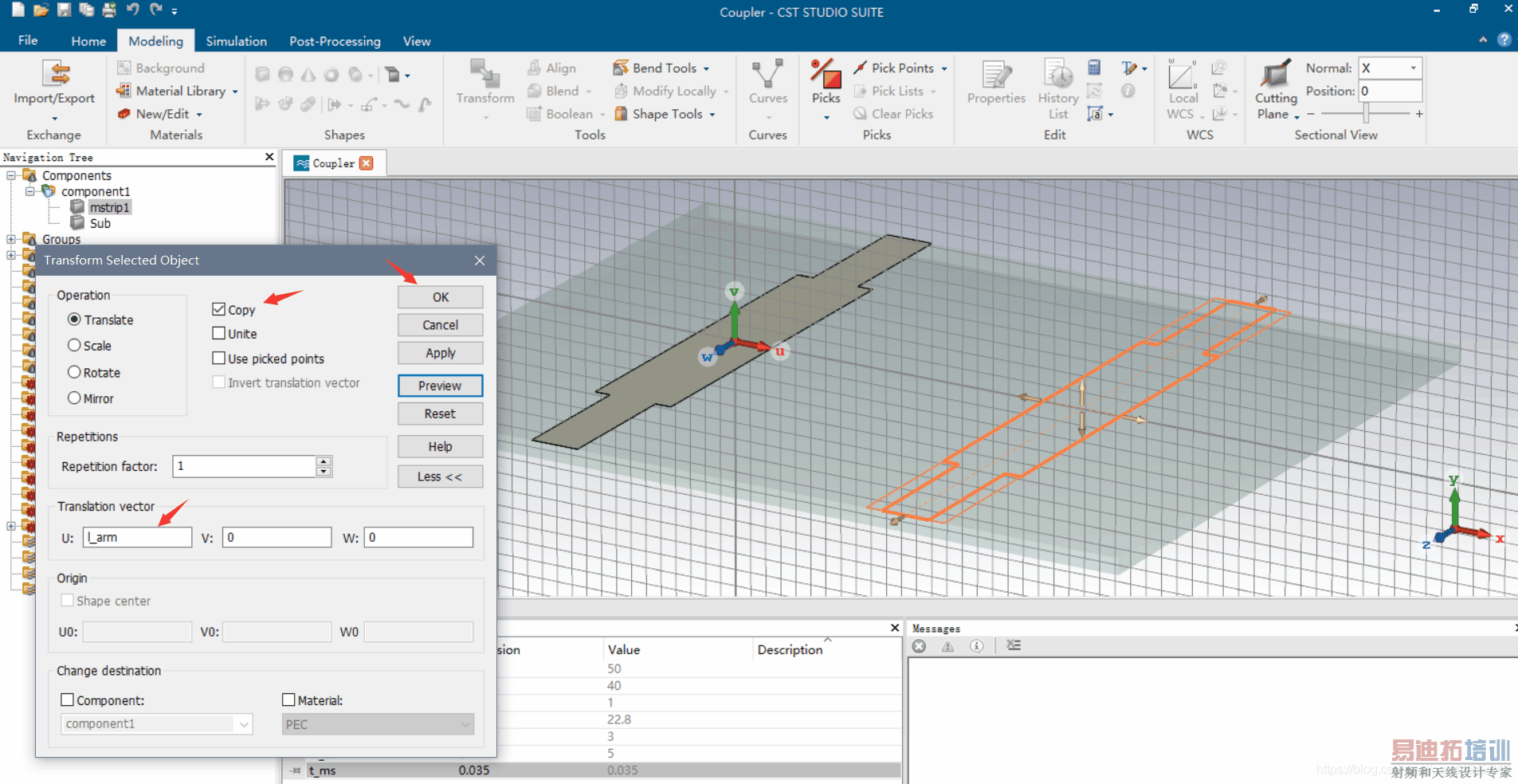Viewport: 1518px width, 784px height.
Task: Uncheck the Copy checkbox
Action: 219,309
